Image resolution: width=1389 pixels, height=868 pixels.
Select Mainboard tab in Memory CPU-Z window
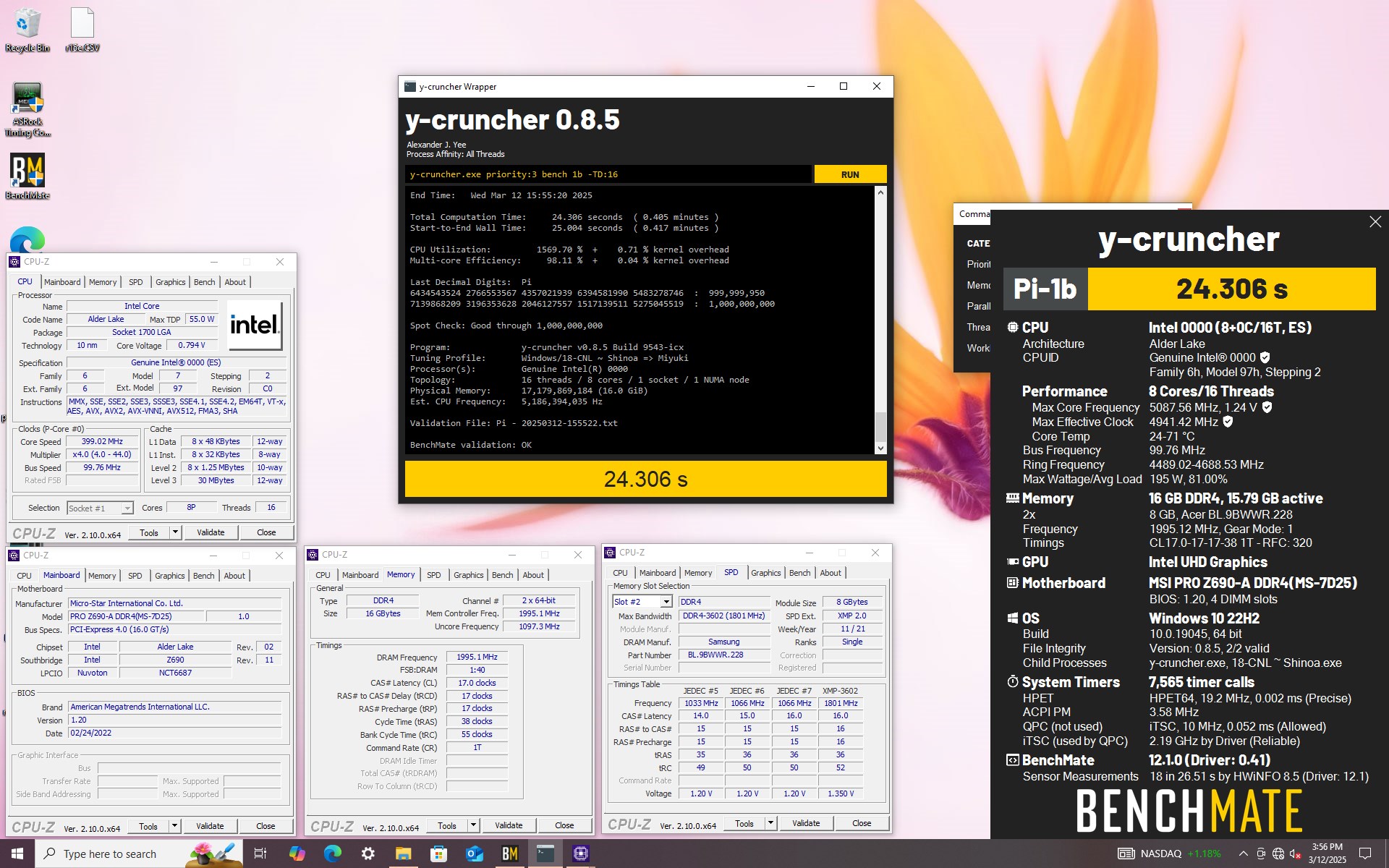pyautogui.click(x=360, y=575)
